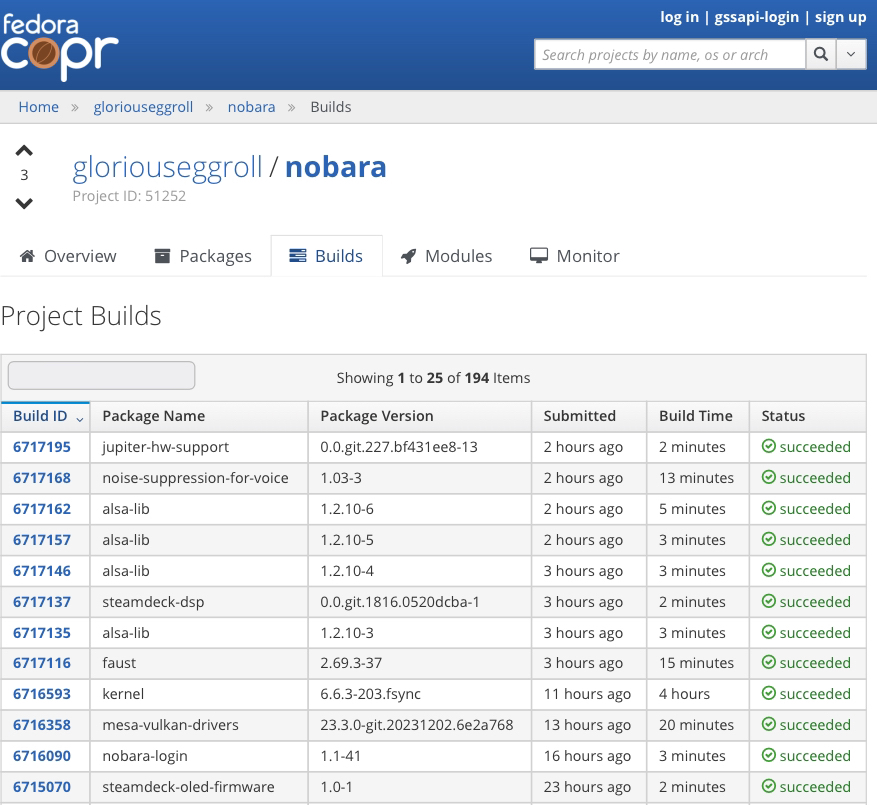This screenshot has width=877, height=805.
Task: Downvote the project with the down chevron
Action: [24, 203]
